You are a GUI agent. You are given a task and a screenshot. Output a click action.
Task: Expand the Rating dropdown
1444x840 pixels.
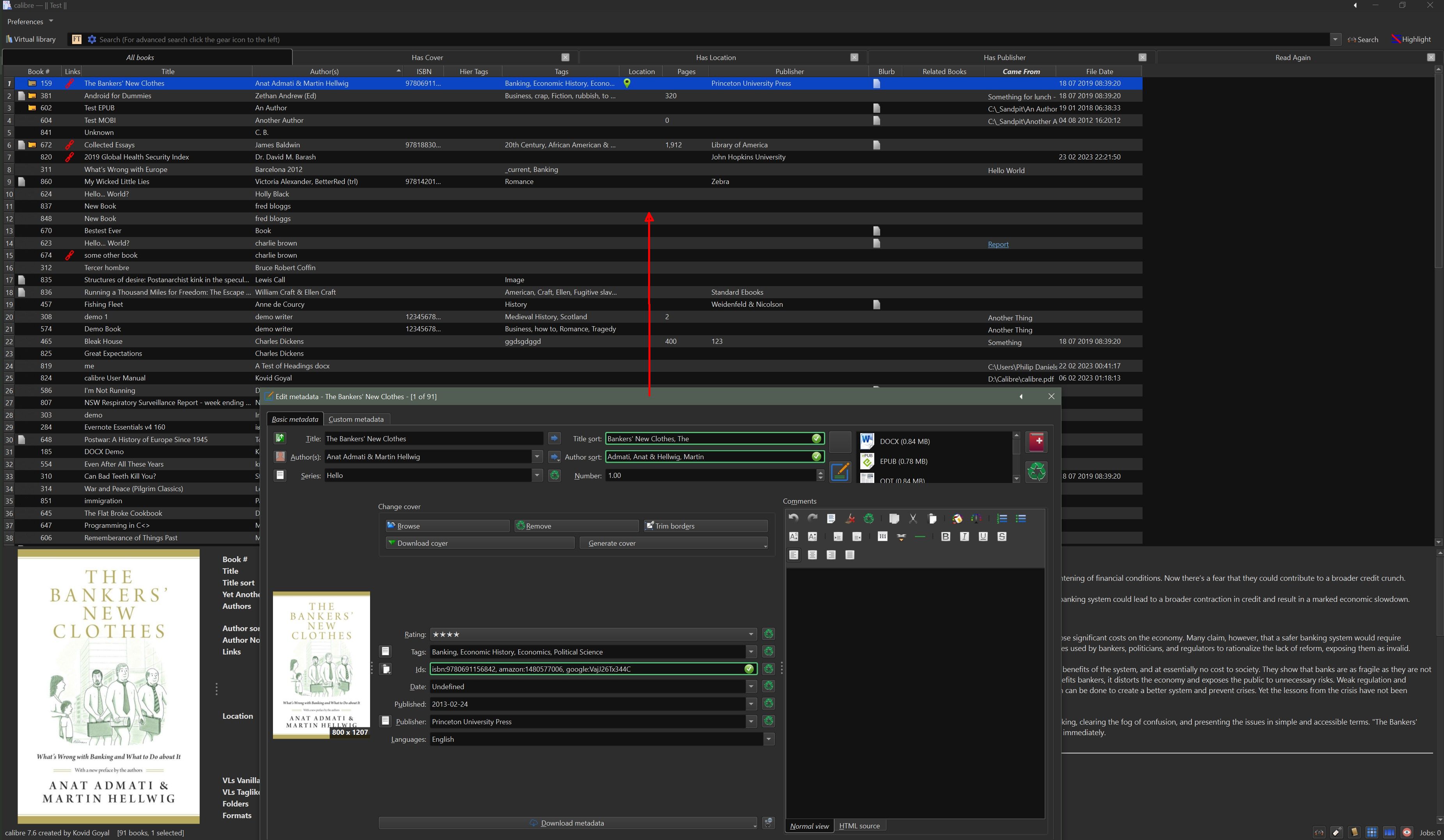coord(751,635)
